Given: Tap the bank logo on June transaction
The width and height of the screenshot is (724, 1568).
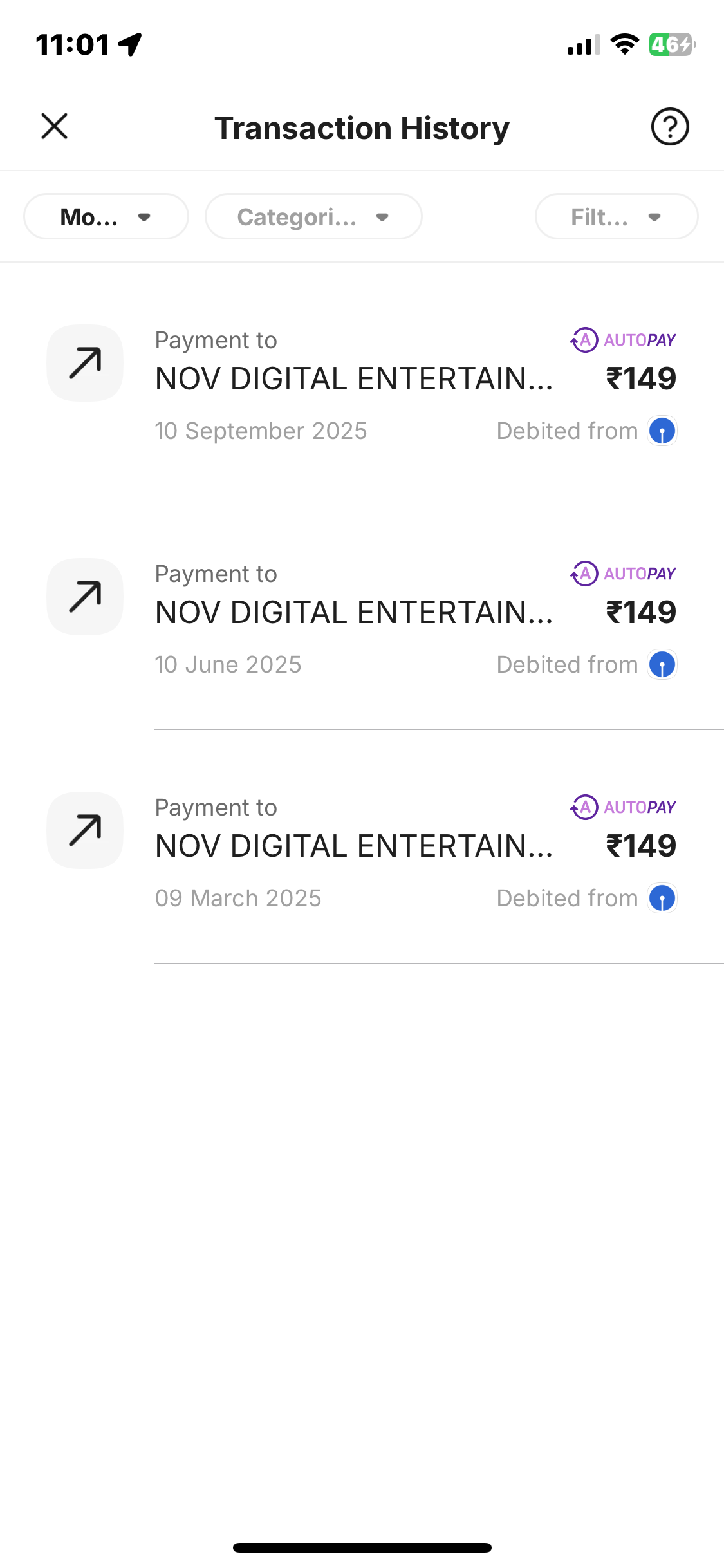Looking at the screenshot, I should pyautogui.click(x=662, y=665).
